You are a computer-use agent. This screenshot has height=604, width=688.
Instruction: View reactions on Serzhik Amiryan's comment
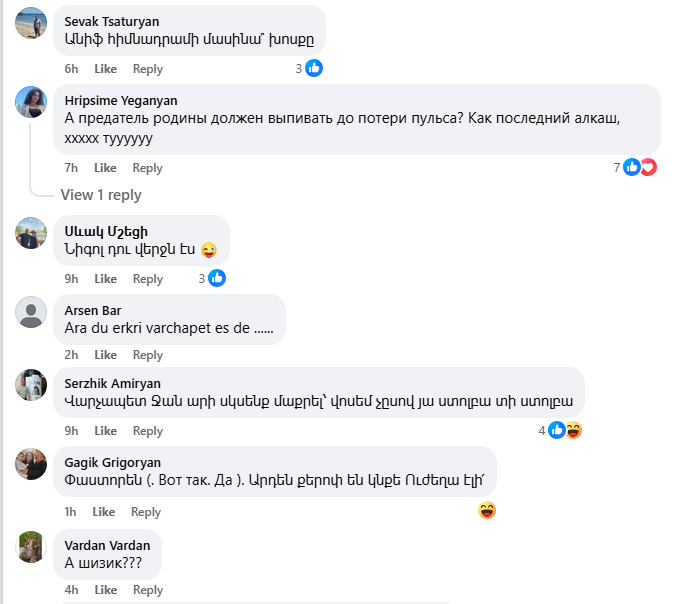(x=564, y=430)
